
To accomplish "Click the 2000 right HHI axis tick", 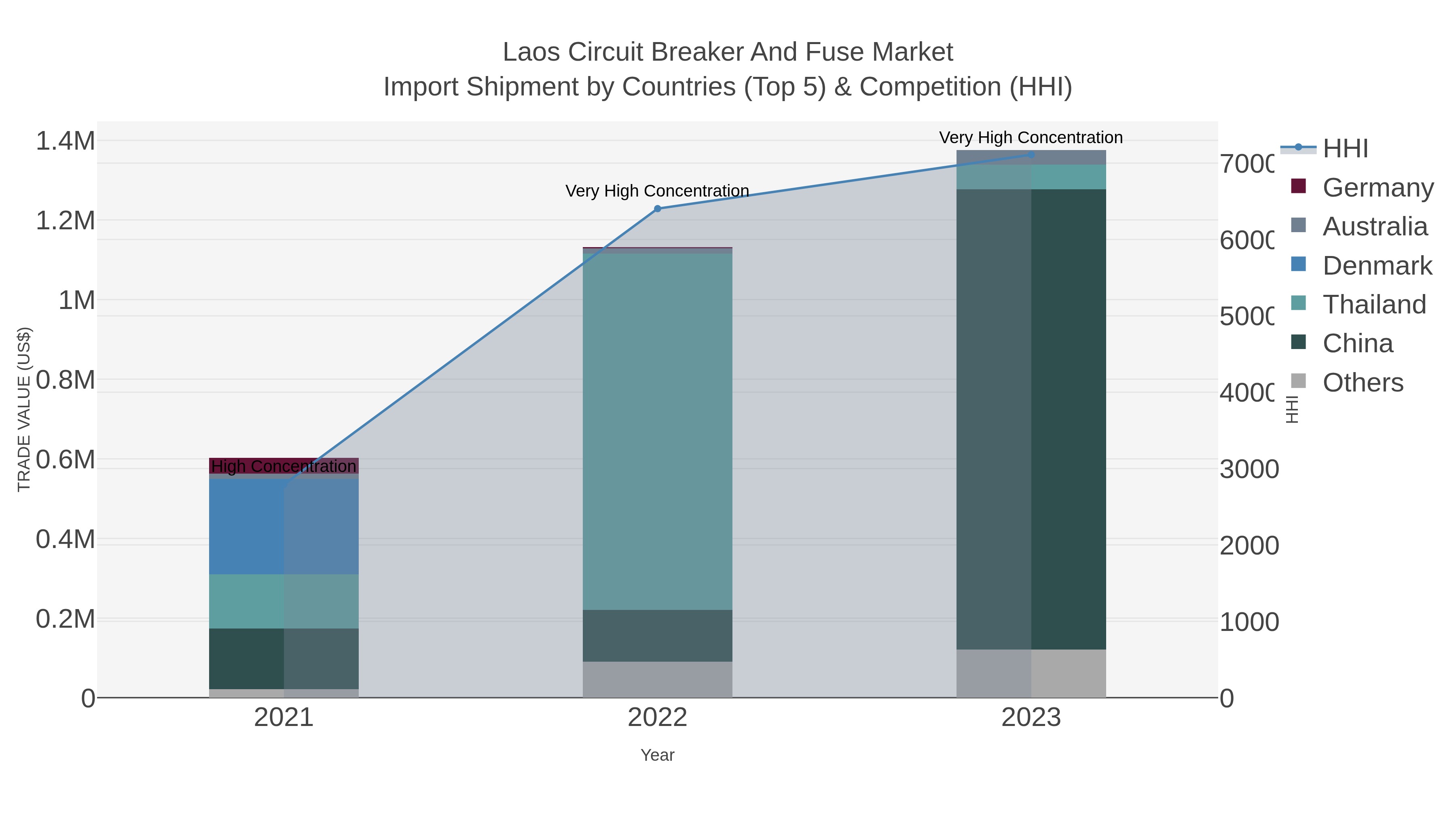I will coord(1249,546).
